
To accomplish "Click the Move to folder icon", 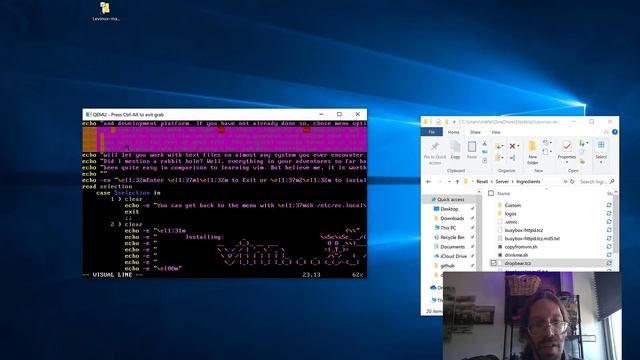I will click(x=498, y=147).
